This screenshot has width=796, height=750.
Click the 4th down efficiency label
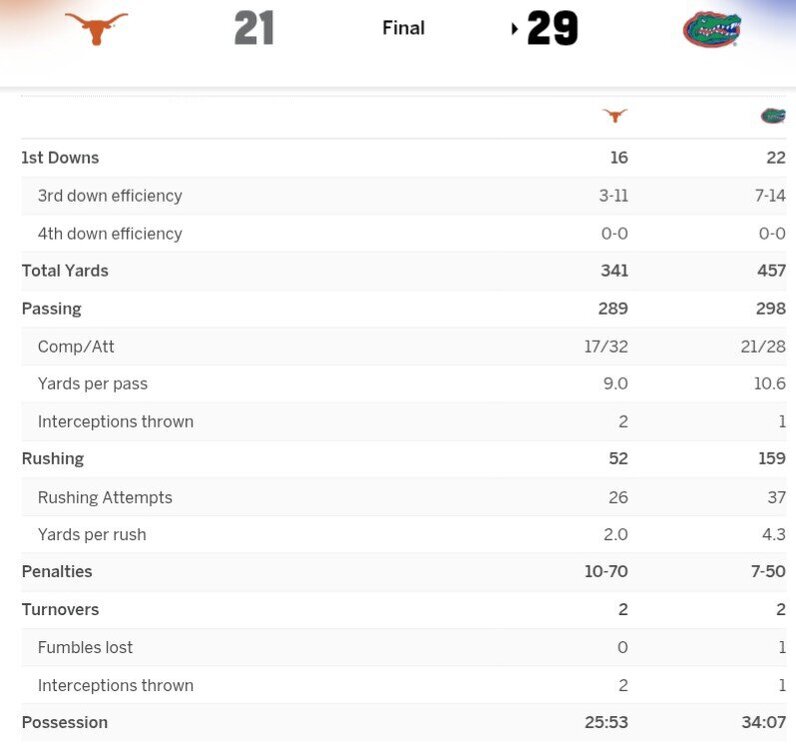pyautogui.click(x=110, y=234)
